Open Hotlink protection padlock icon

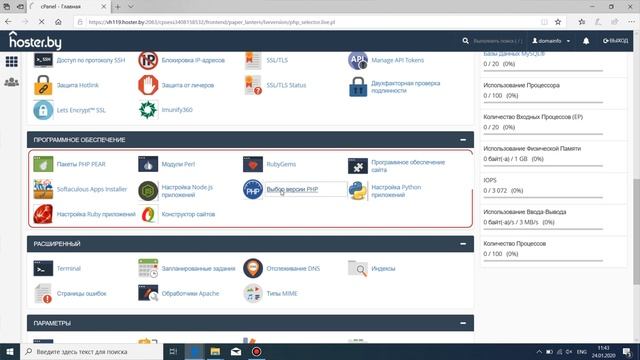point(43,85)
